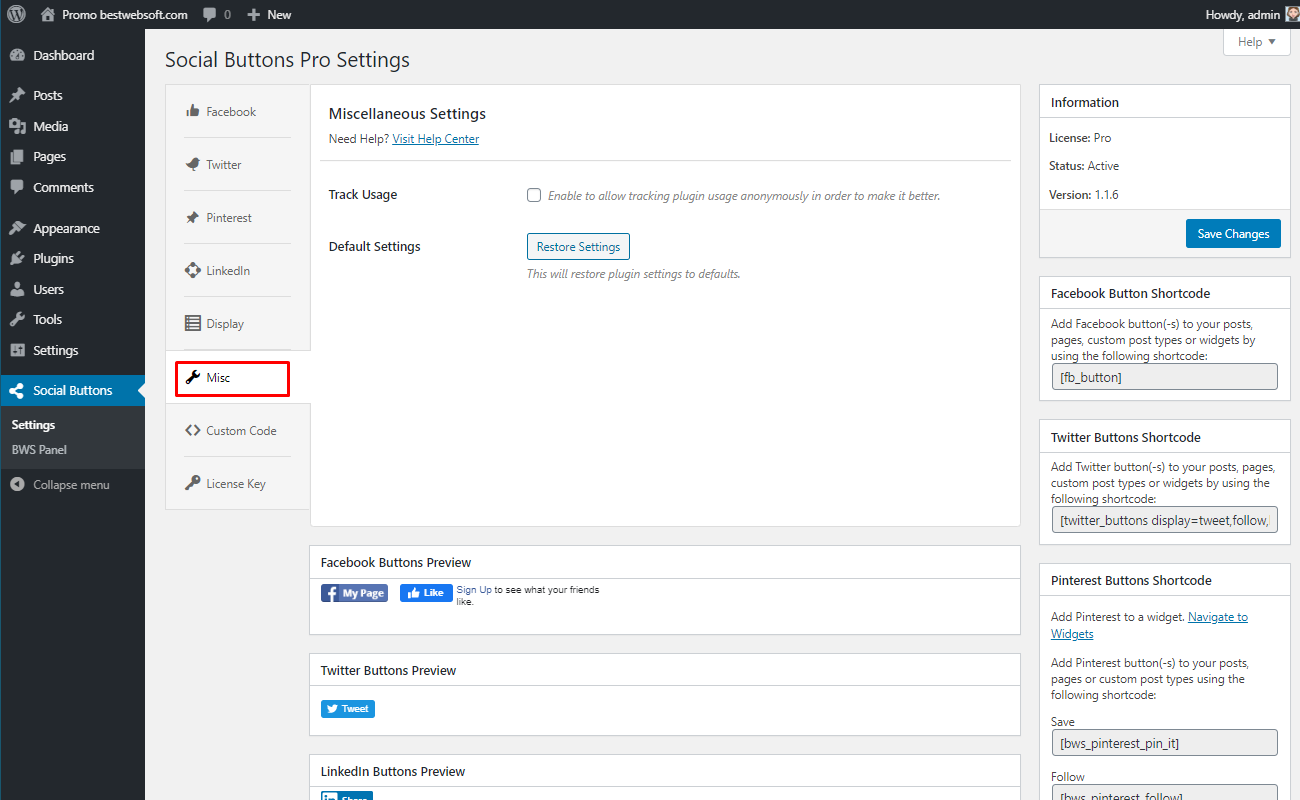The height and width of the screenshot is (800, 1300).
Task: Click the Posts pushpin icon
Action: pos(17,95)
